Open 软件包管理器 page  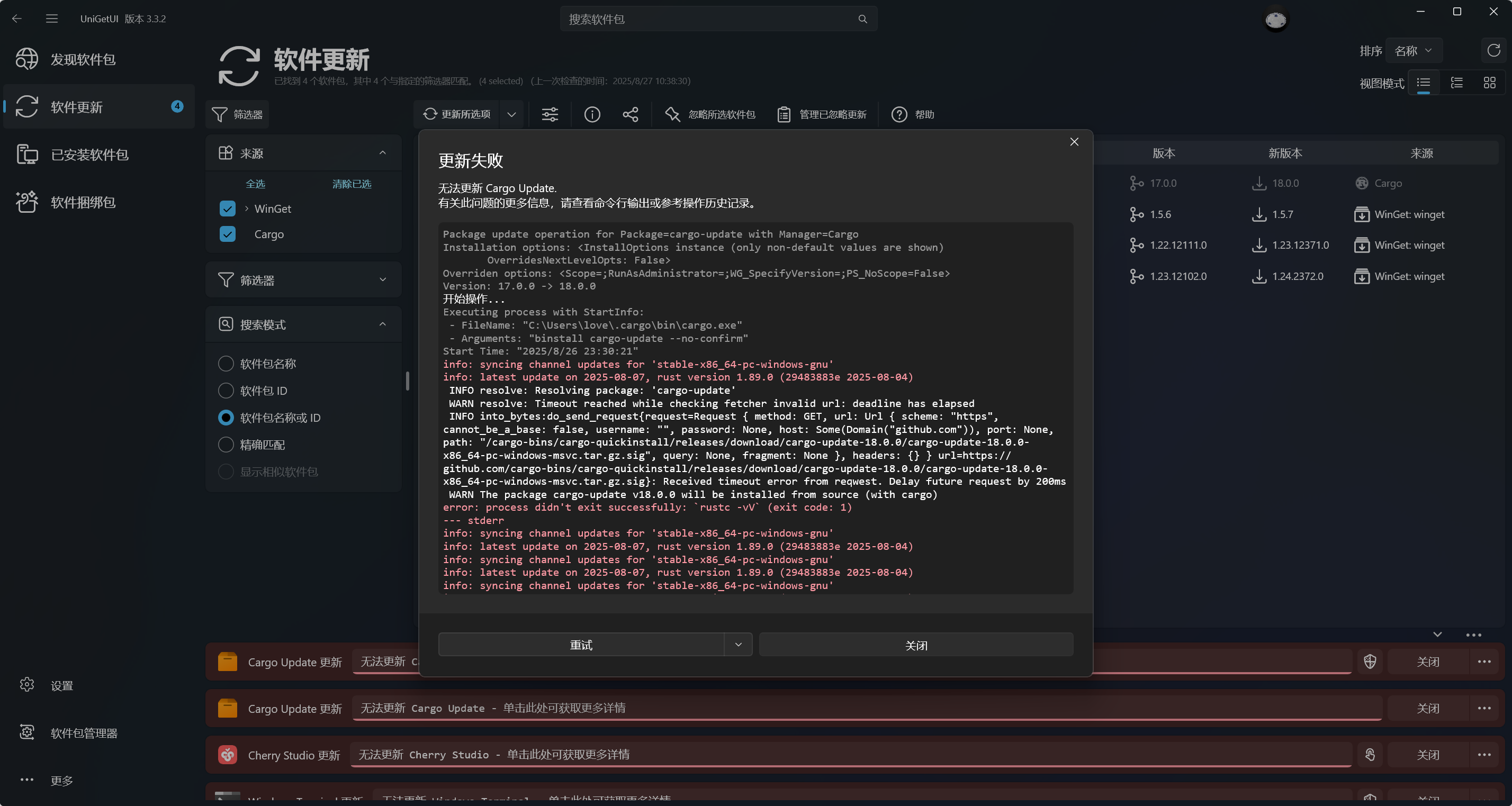click(98, 732)
